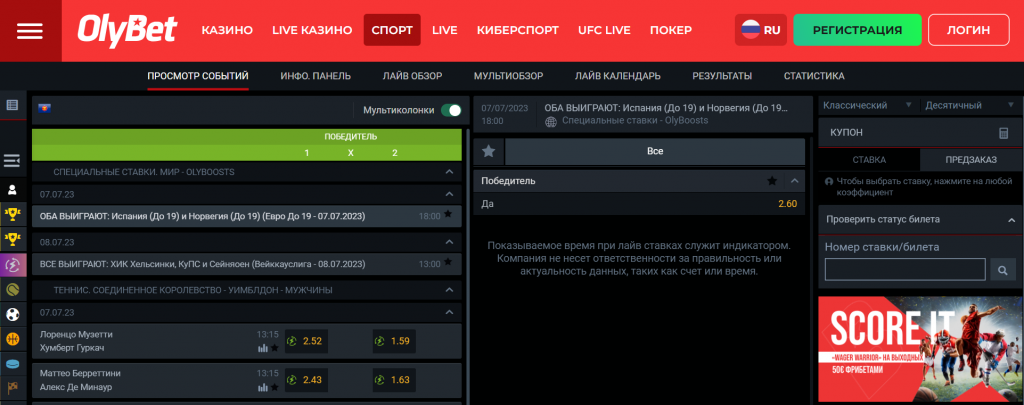Select the football (soccer ball) sport icon
Image resolution: width=1024 pixels, height=405 pixels.
click(12, 314)
